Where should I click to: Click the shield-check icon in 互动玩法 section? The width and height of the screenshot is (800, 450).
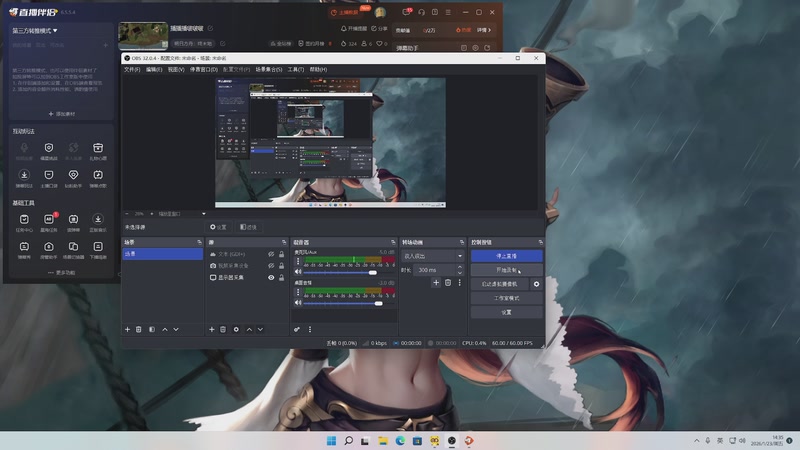point(49,147)
